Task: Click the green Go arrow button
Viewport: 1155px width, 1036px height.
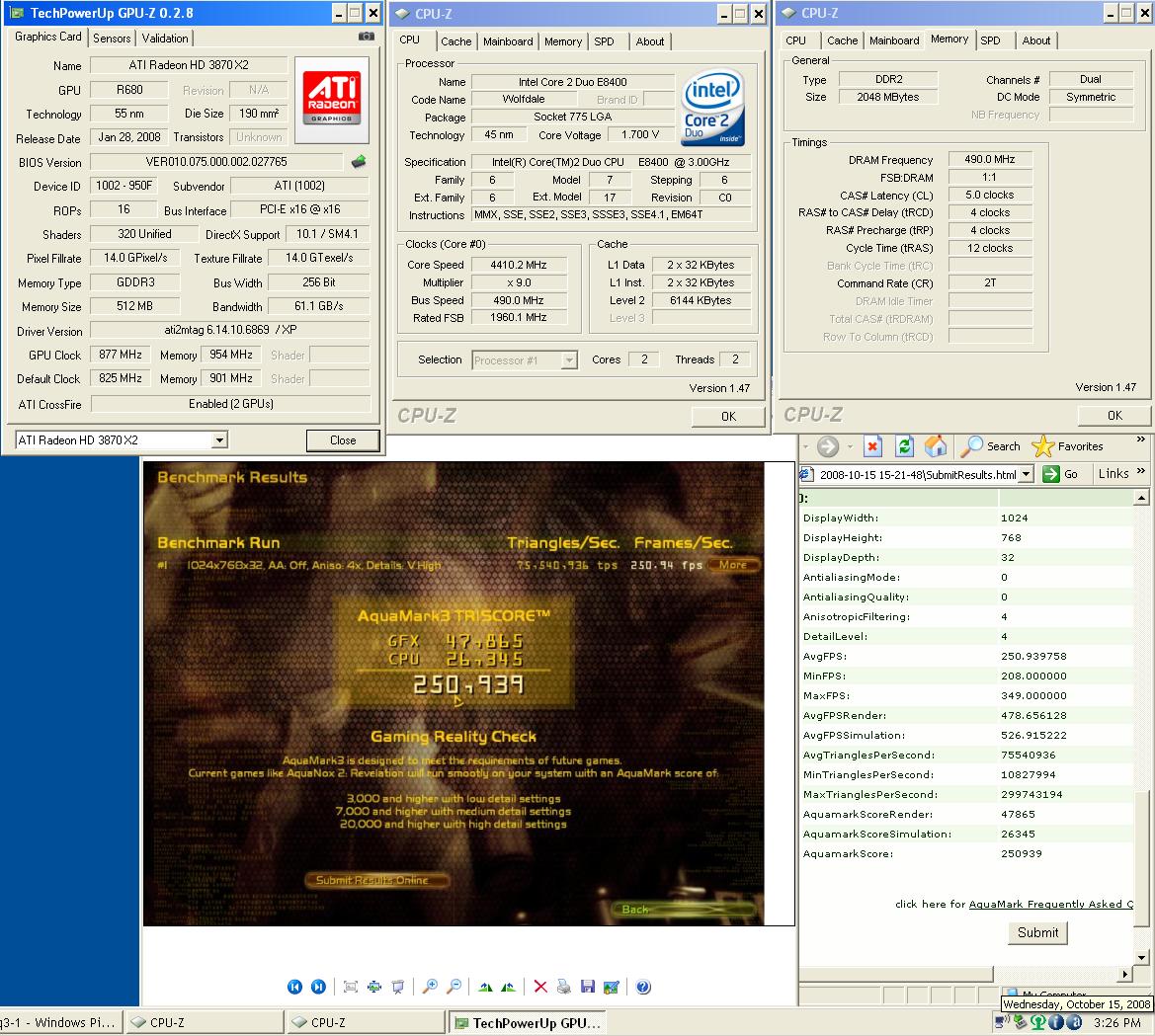Action: point(1060,474)
